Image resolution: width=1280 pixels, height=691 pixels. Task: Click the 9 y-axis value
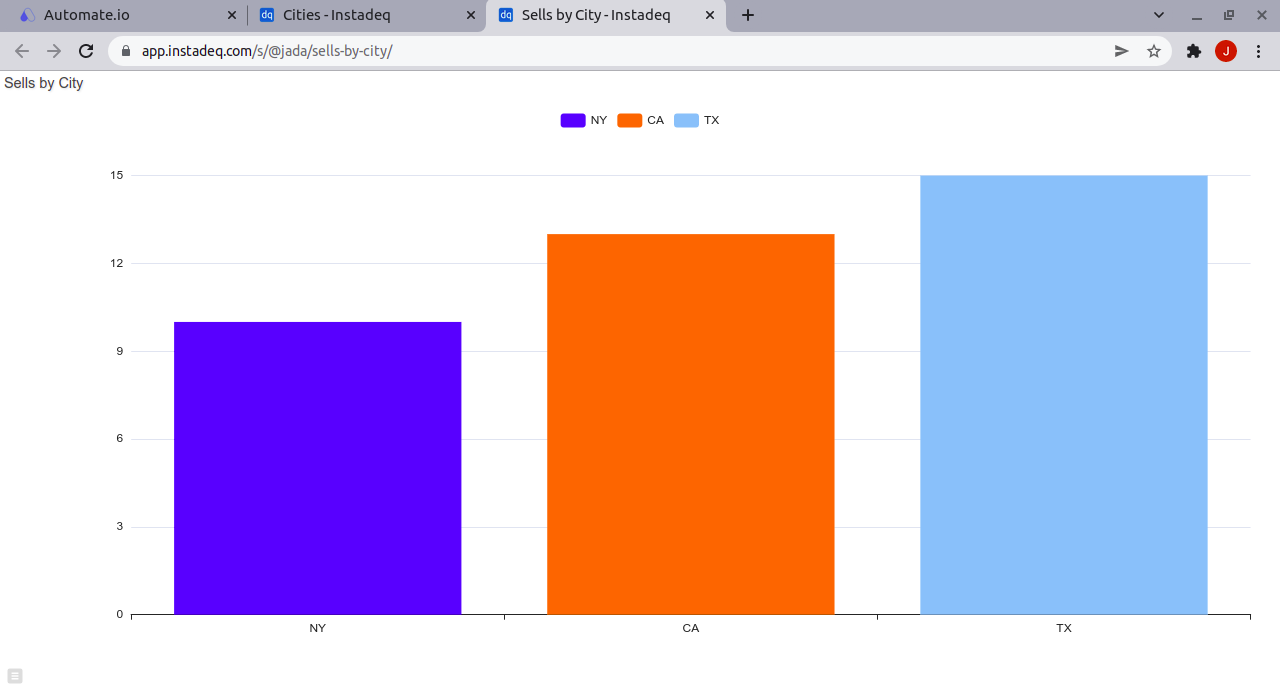click(120, 351)
